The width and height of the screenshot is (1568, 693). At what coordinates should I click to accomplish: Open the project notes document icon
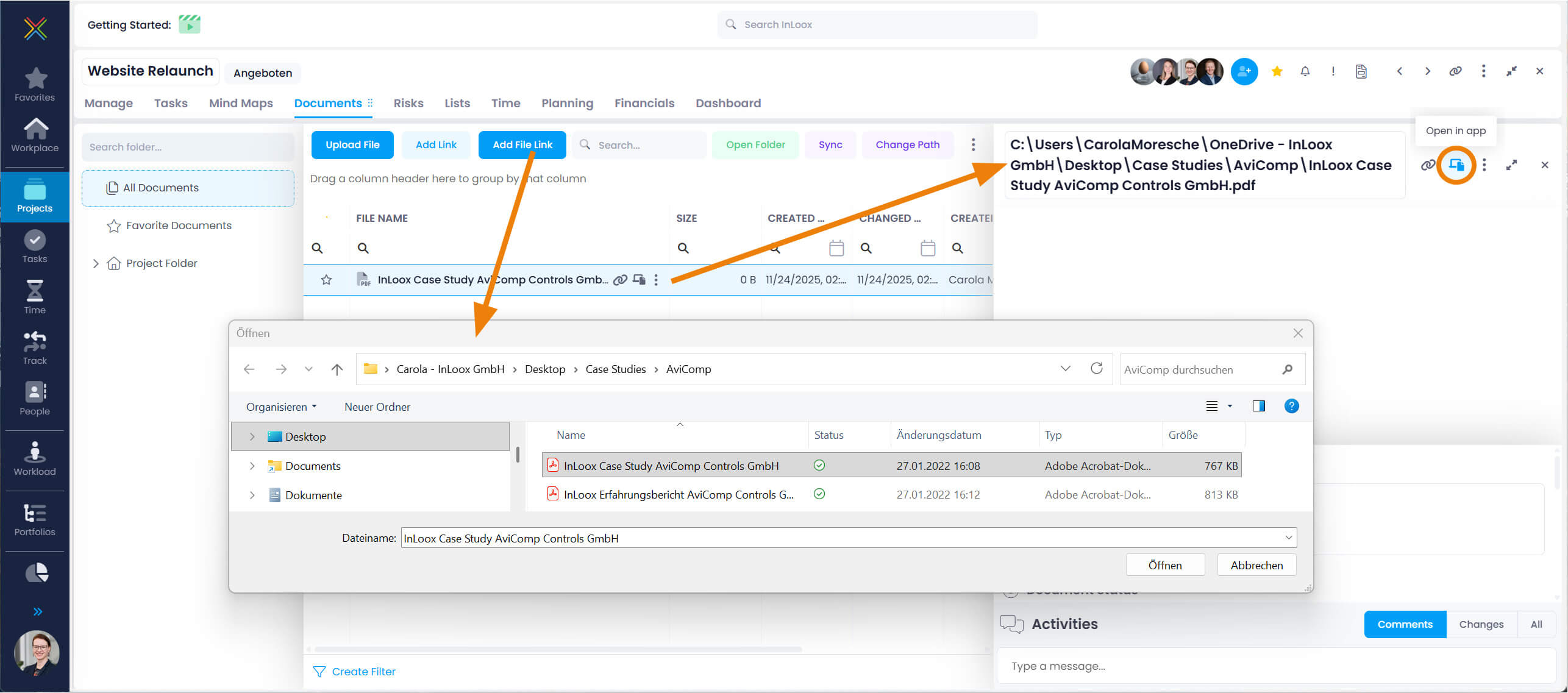click(x=1361, y=71)
